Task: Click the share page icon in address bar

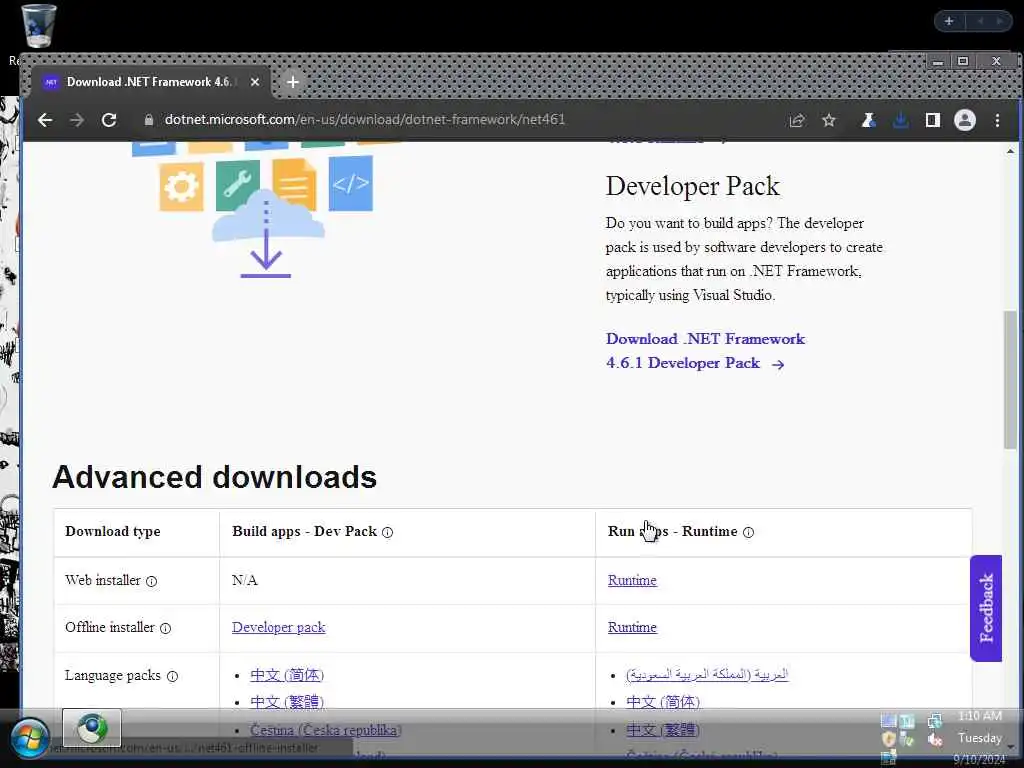Action: click(x=797, y=121)
